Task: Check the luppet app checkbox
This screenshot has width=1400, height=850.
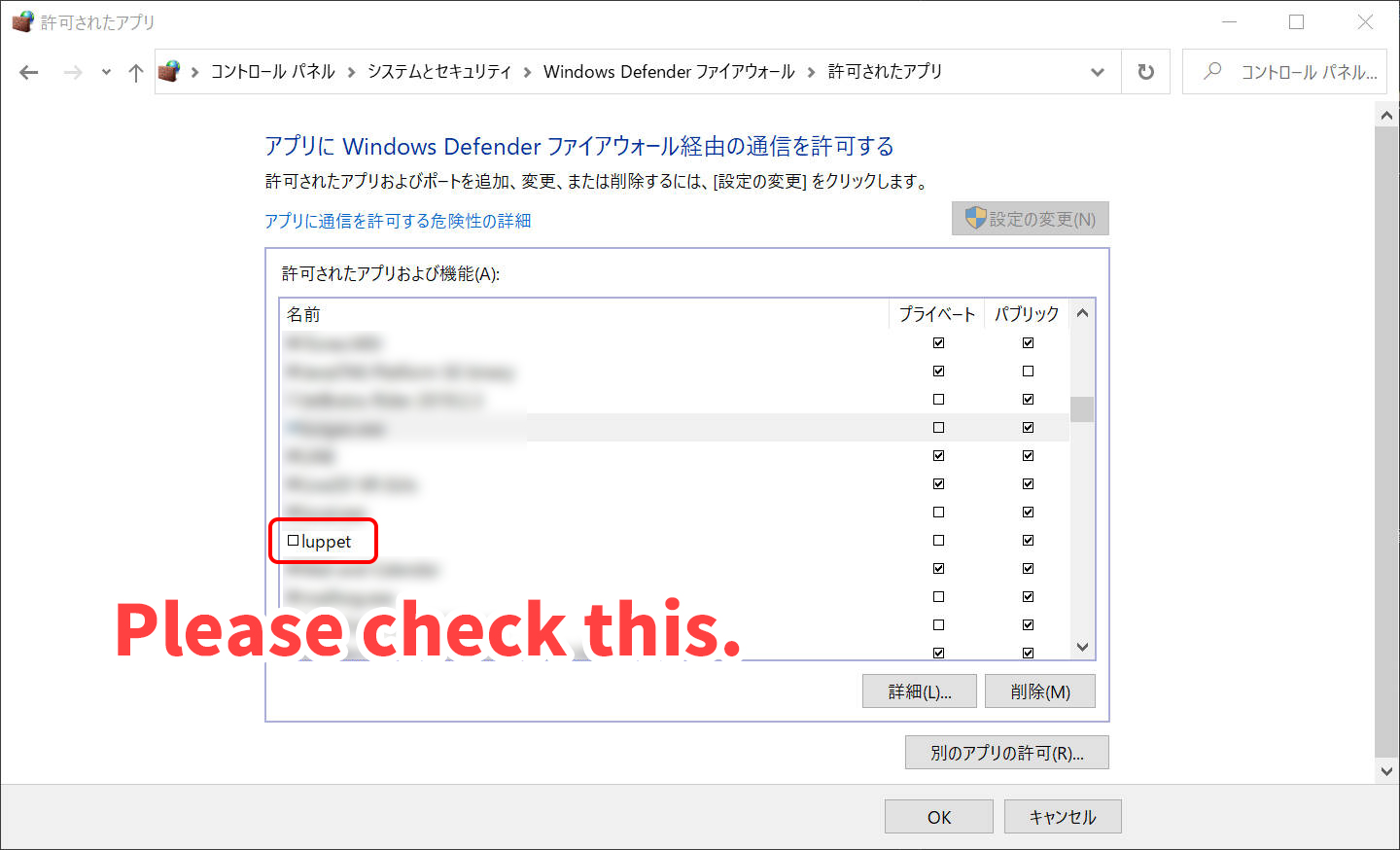Action: 293,541
